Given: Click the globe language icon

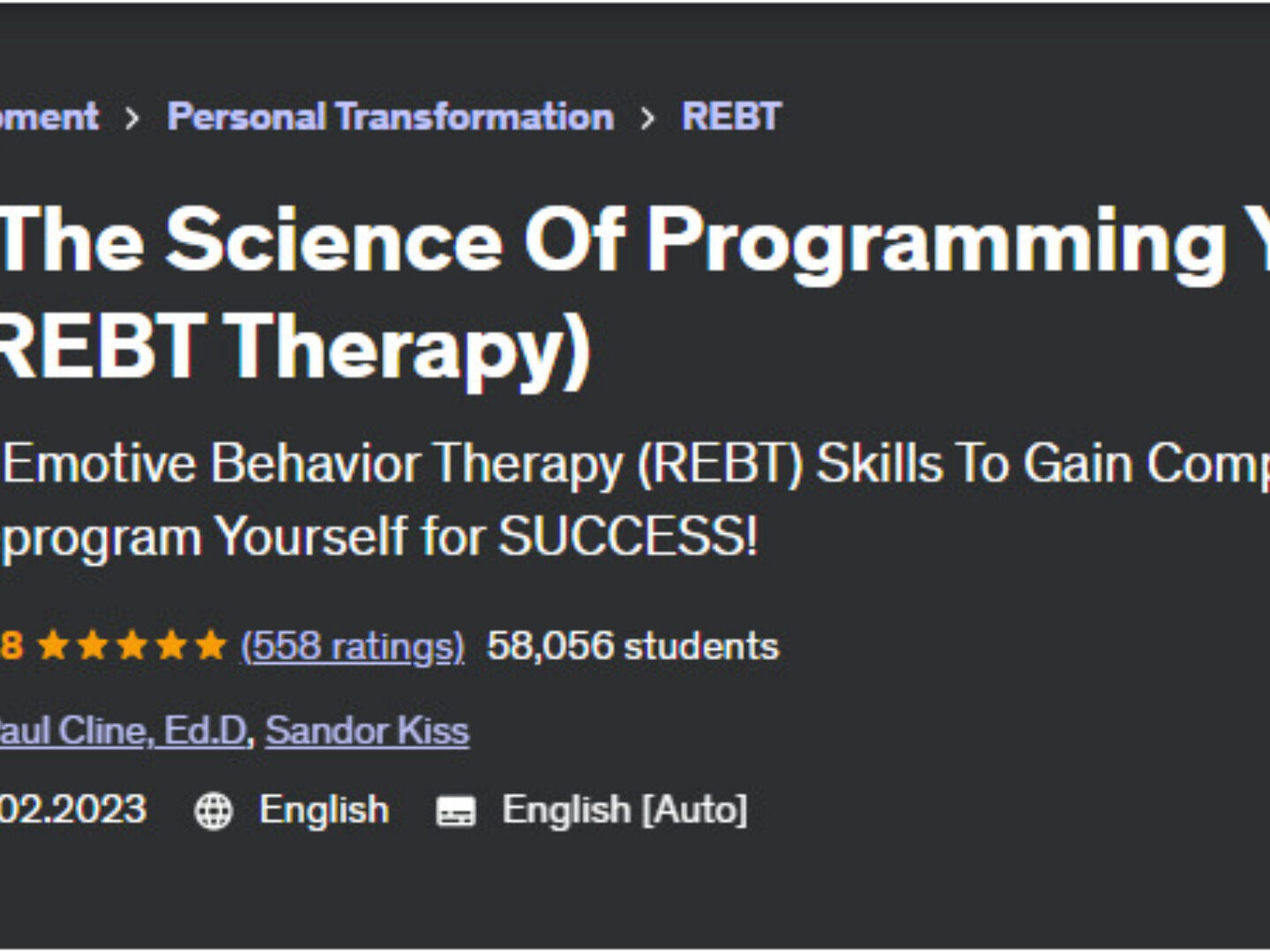Looking at the screenshot, I should tap(213, 811).
